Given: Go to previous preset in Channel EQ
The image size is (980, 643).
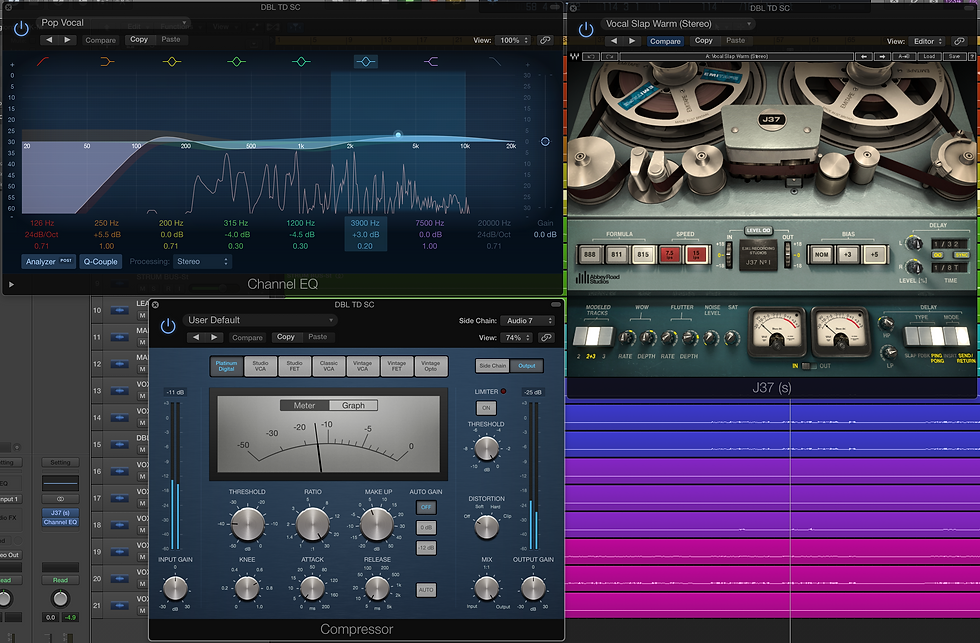Looking at the screenshot, I should click(x=49, y=39).
